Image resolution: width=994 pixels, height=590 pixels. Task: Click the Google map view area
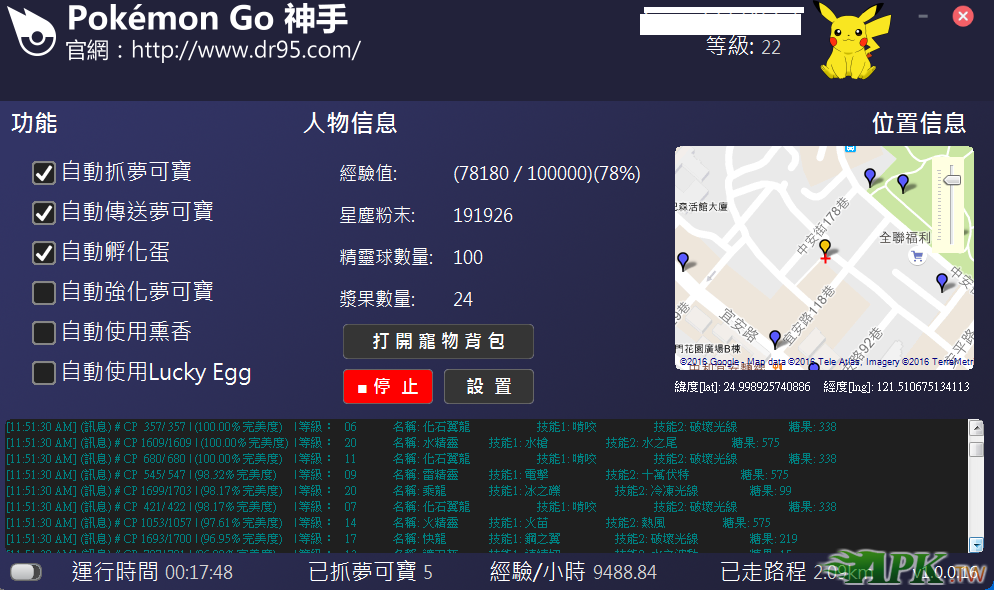click(824, 257)
